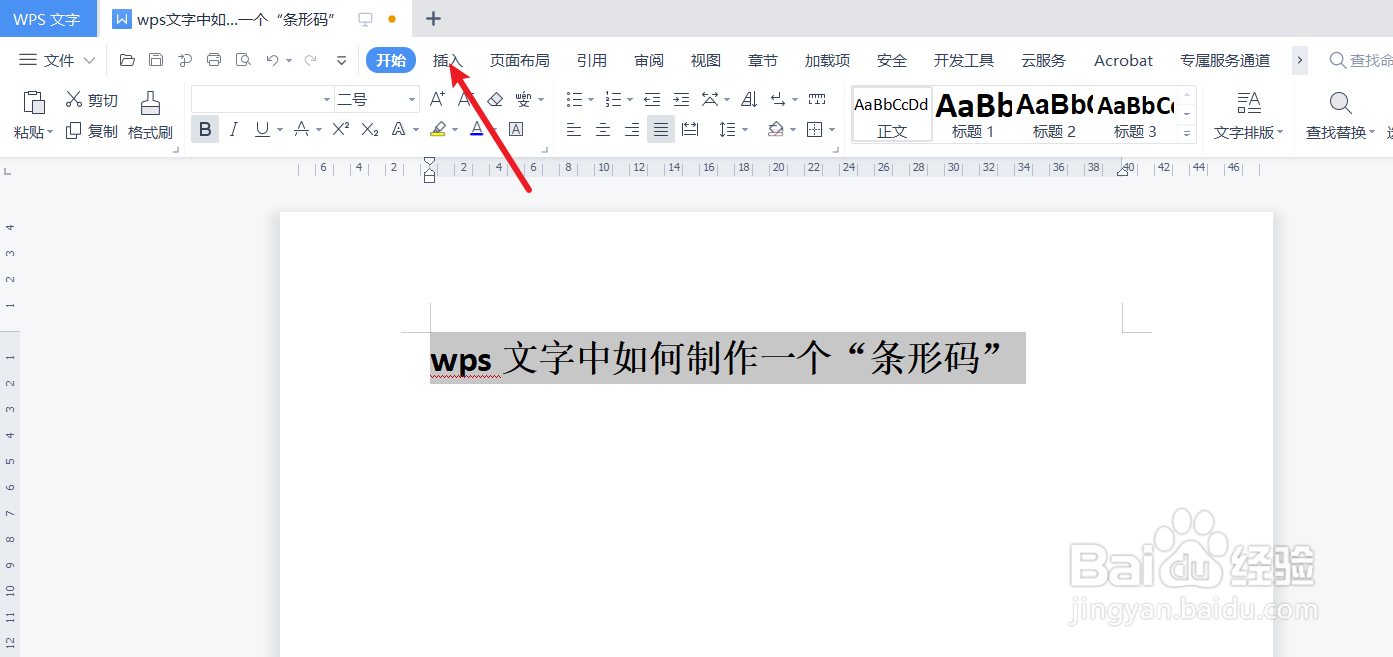Apply superscript X² formatting

[341, 129]
